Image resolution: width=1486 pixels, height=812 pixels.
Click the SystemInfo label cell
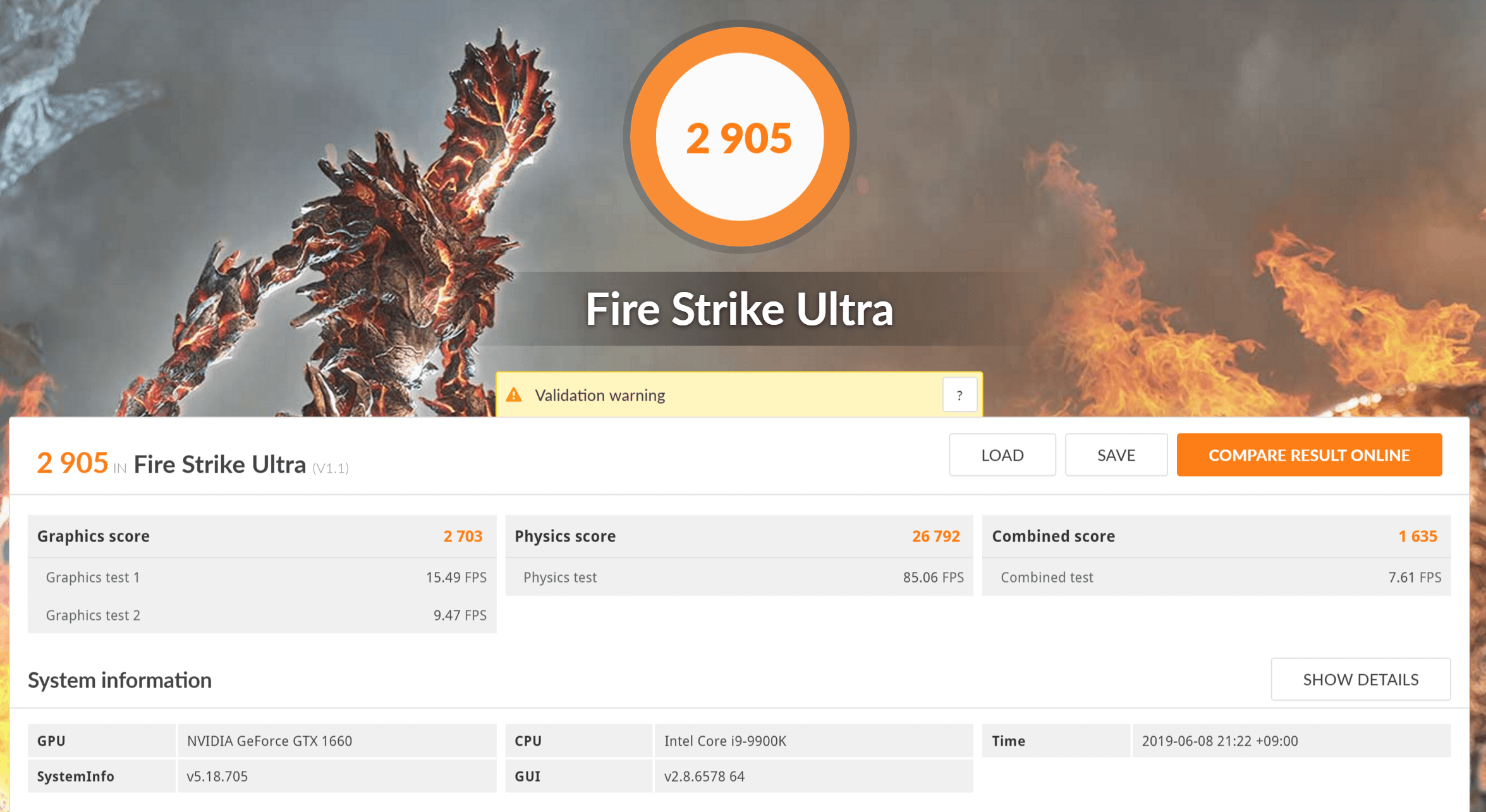click(x=101, y=776)
